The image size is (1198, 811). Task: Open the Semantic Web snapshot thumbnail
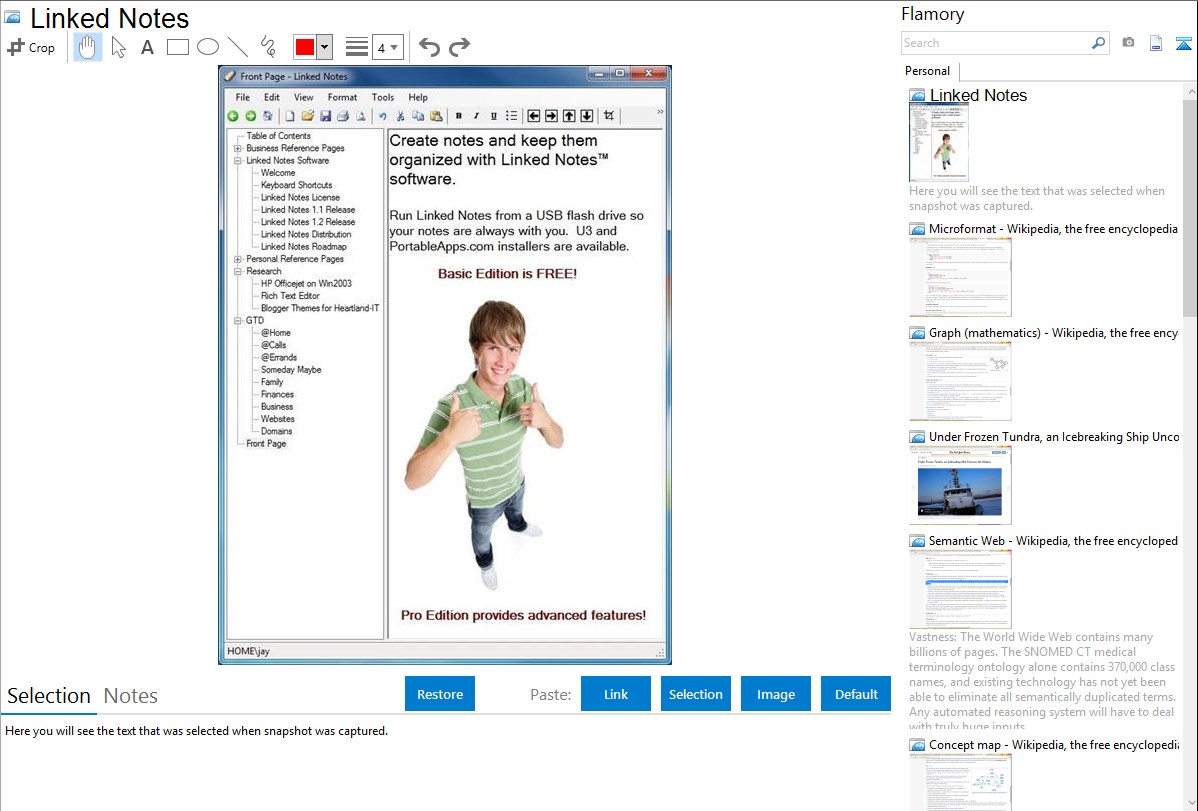click(x=960, y=588)
